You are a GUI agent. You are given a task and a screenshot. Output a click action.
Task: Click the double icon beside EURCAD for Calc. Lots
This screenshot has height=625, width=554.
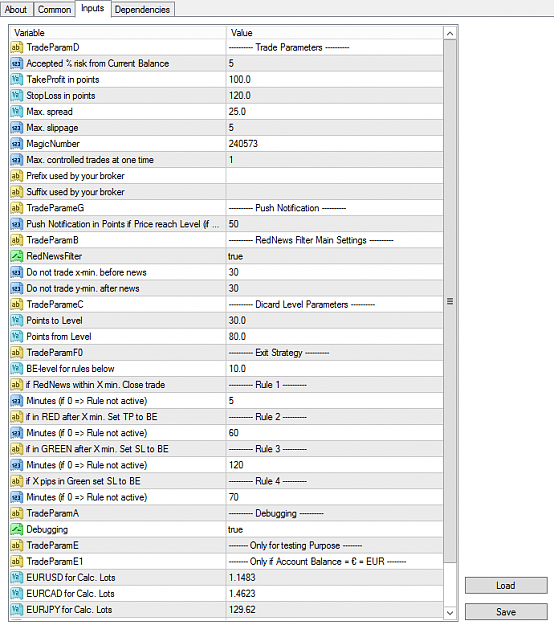pyautogui.click(x=16, y=594)
